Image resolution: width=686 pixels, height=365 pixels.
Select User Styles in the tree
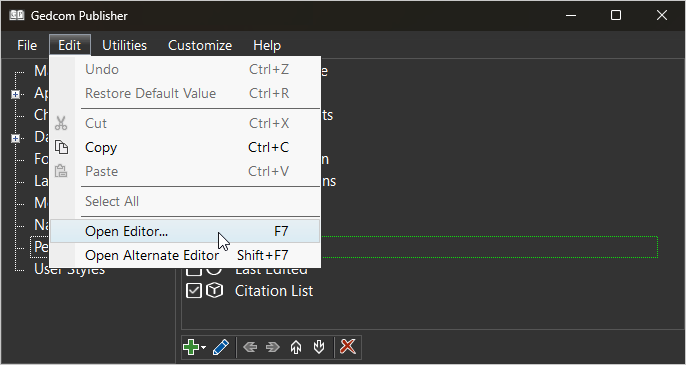pos(70,270)
